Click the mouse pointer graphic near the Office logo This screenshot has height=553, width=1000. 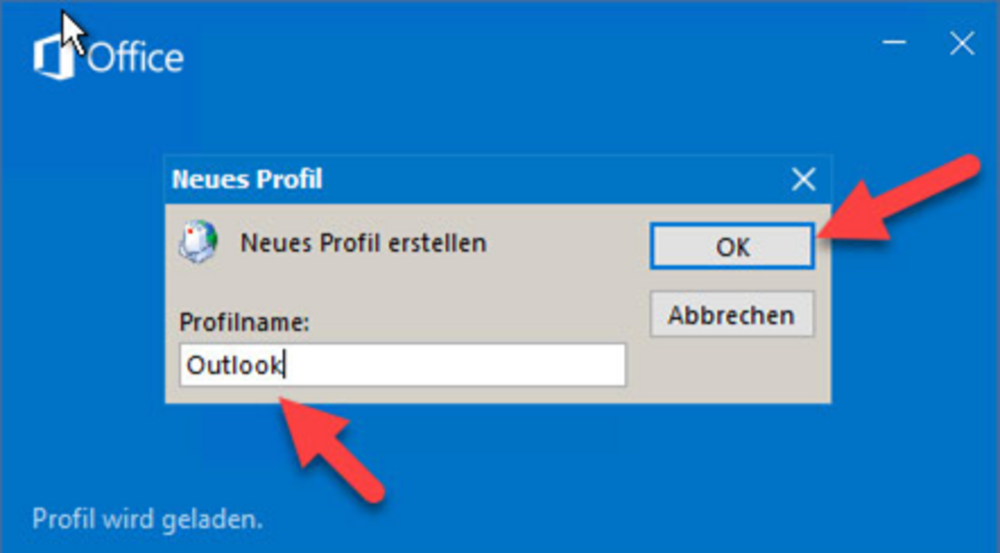coord(73,33)
